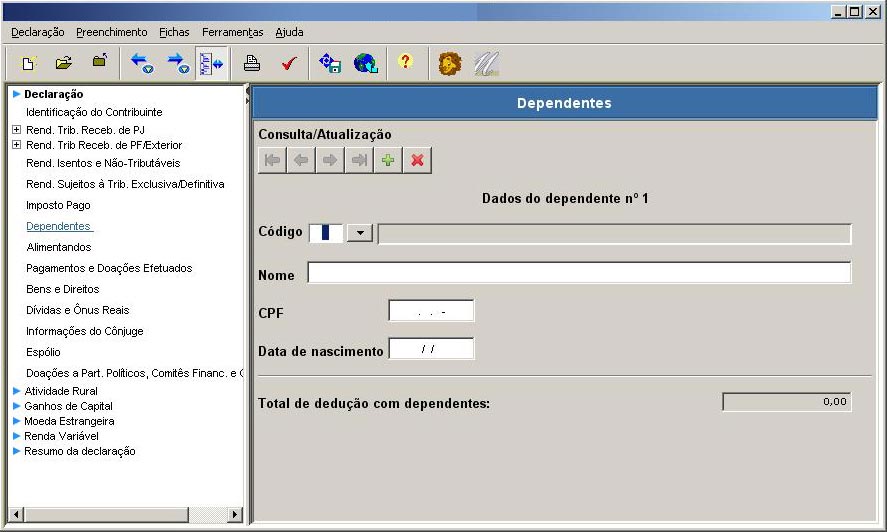Image resolution: width=887 pixels, height=532 pixels.
Task: Expand the Atividade Rural section
Action: click(x=16, y=391)
